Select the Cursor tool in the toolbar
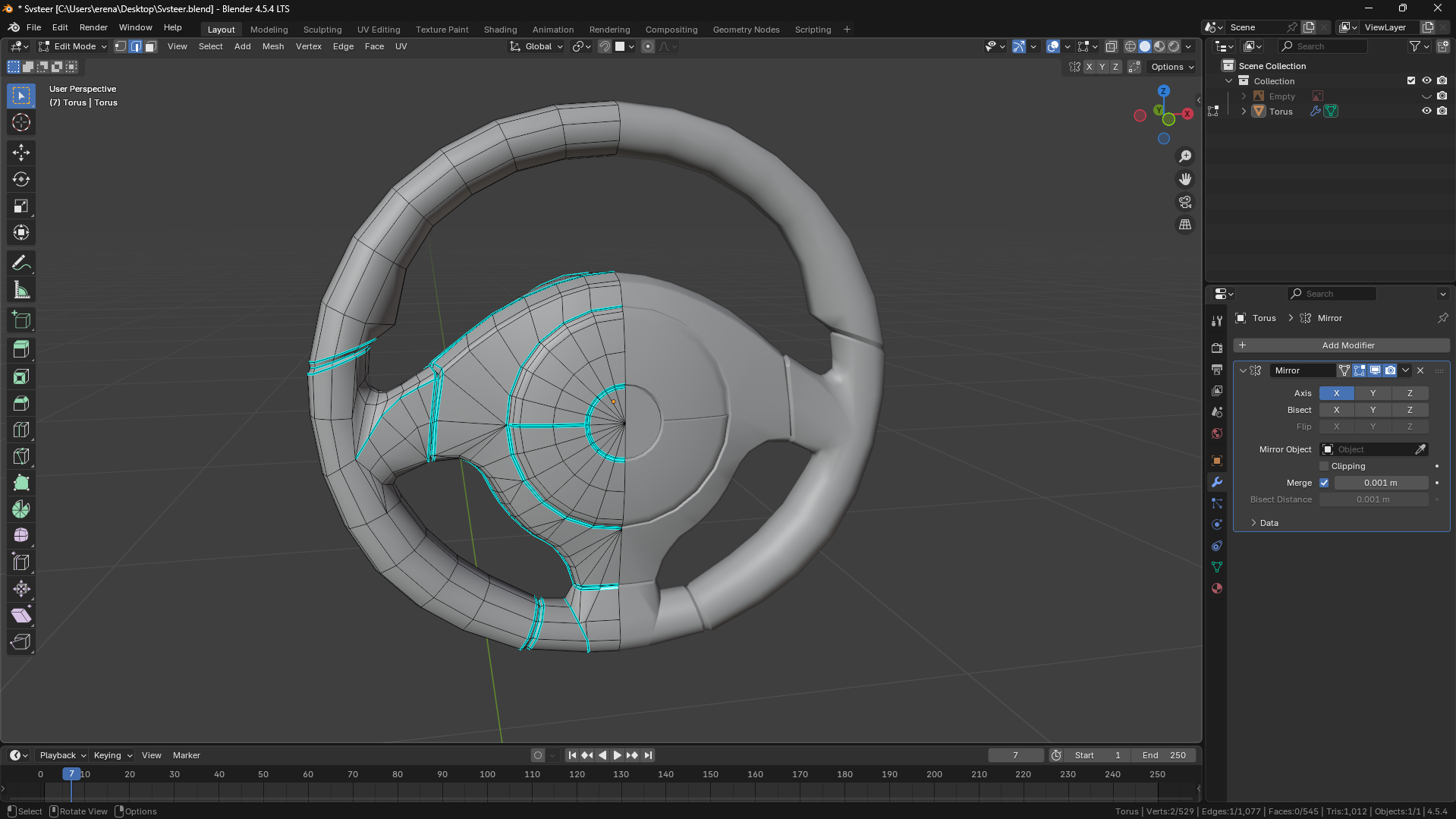 coord(21,123)
